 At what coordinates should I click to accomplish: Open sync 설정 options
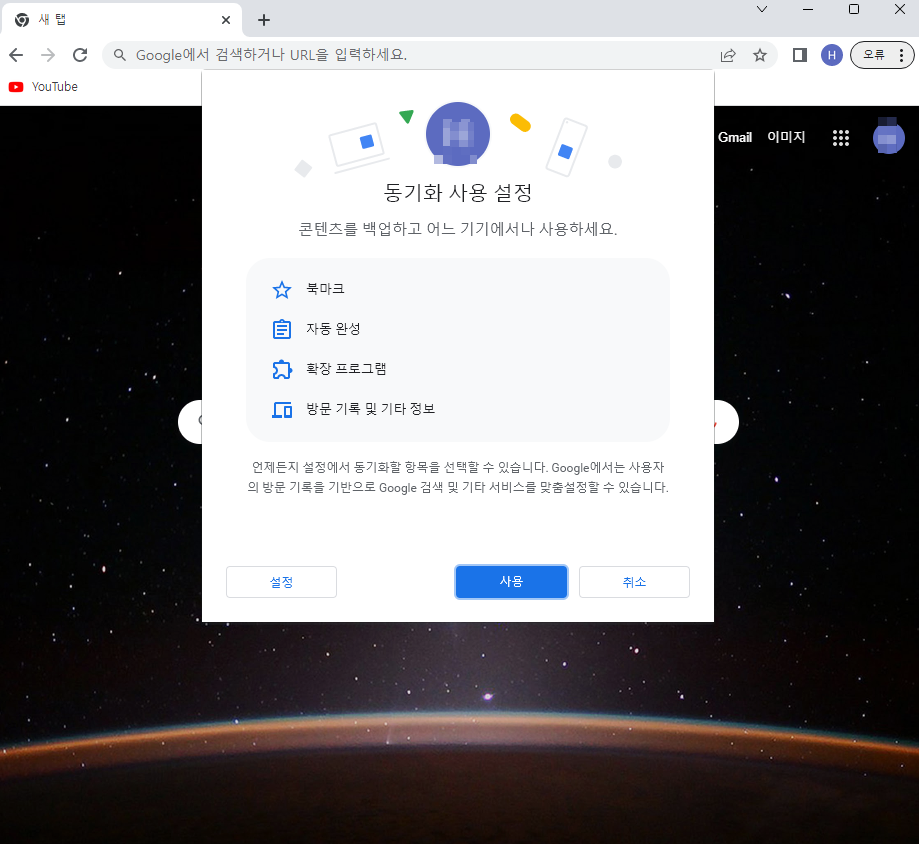(x=281, y=581)
